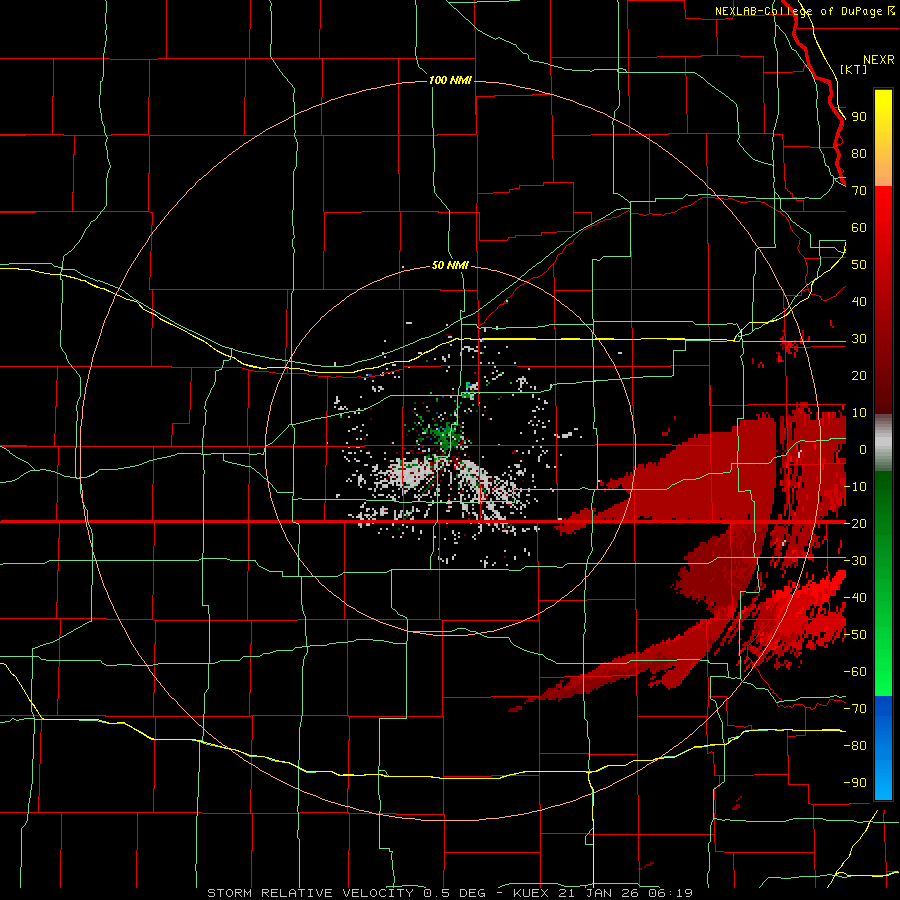The height and width of the screenshot is (900, 900).
Task: Click the 60 value on velocity scale
Action: click(x=859, y=228)
